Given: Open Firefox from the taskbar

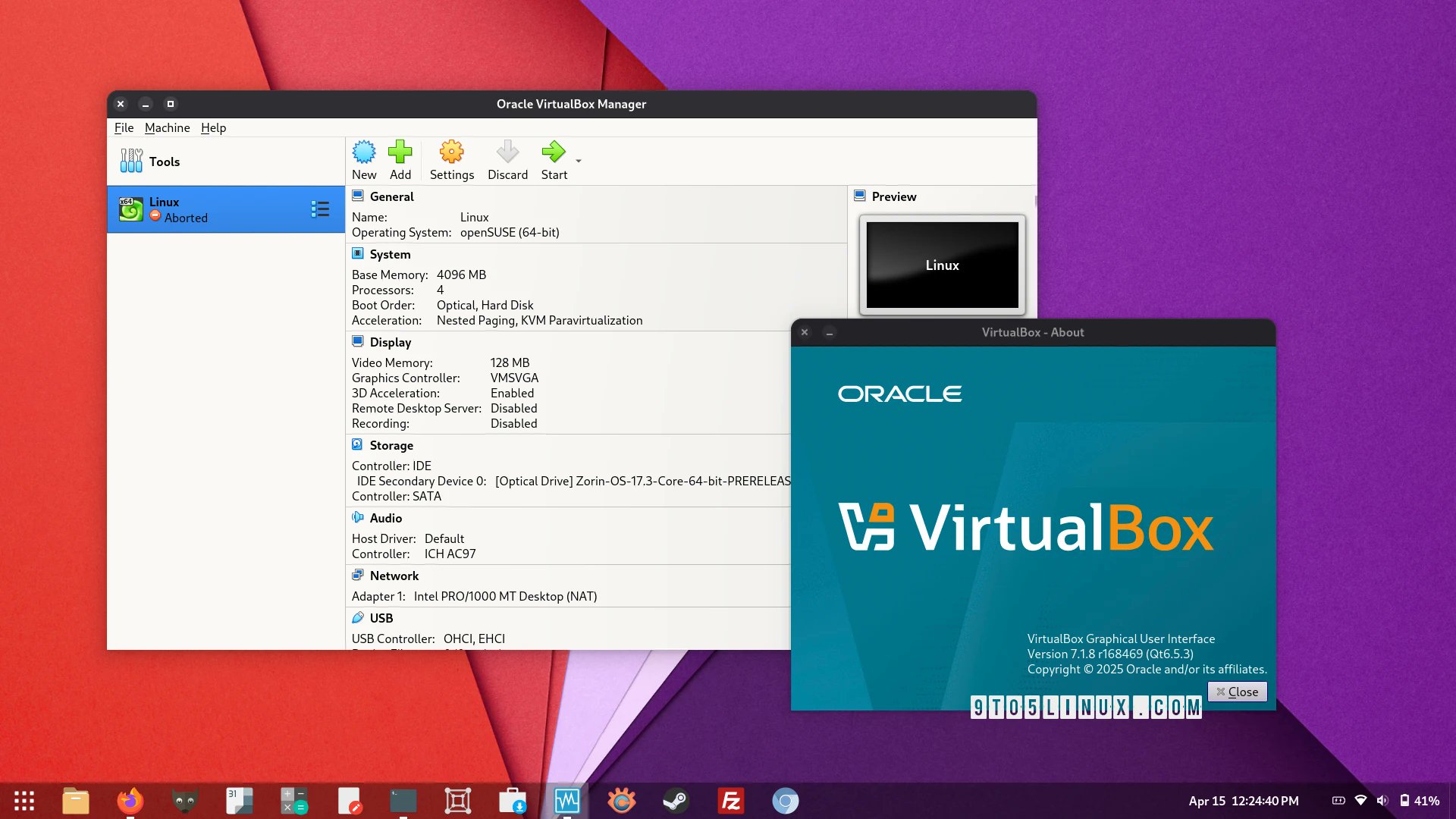Looking at the screenshot, I should coord(130,801).
